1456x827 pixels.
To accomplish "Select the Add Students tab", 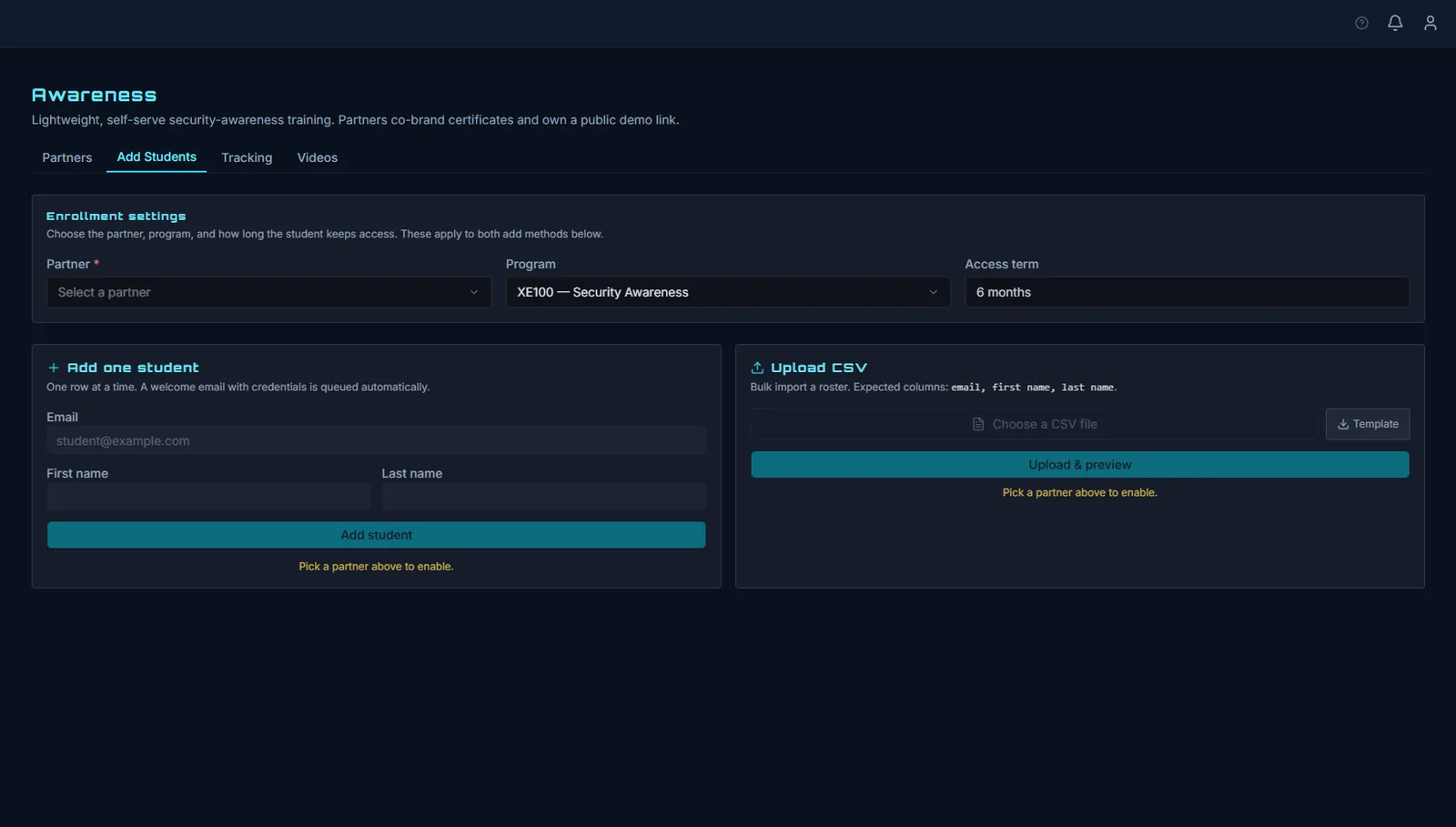I will (x=157, y=156).
